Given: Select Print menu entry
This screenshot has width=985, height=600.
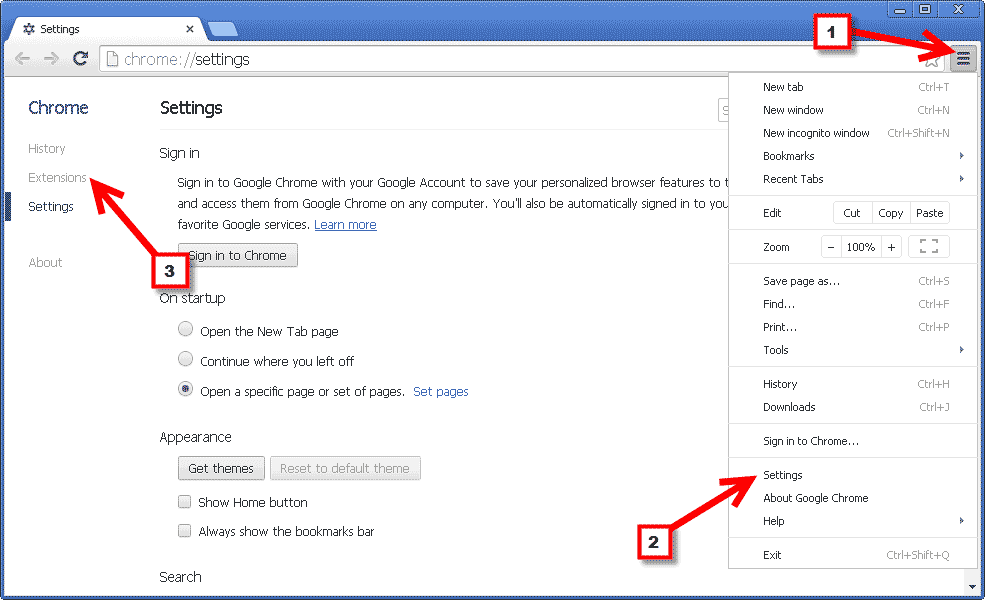Looking at the screenshot, I should click(853, 327).
